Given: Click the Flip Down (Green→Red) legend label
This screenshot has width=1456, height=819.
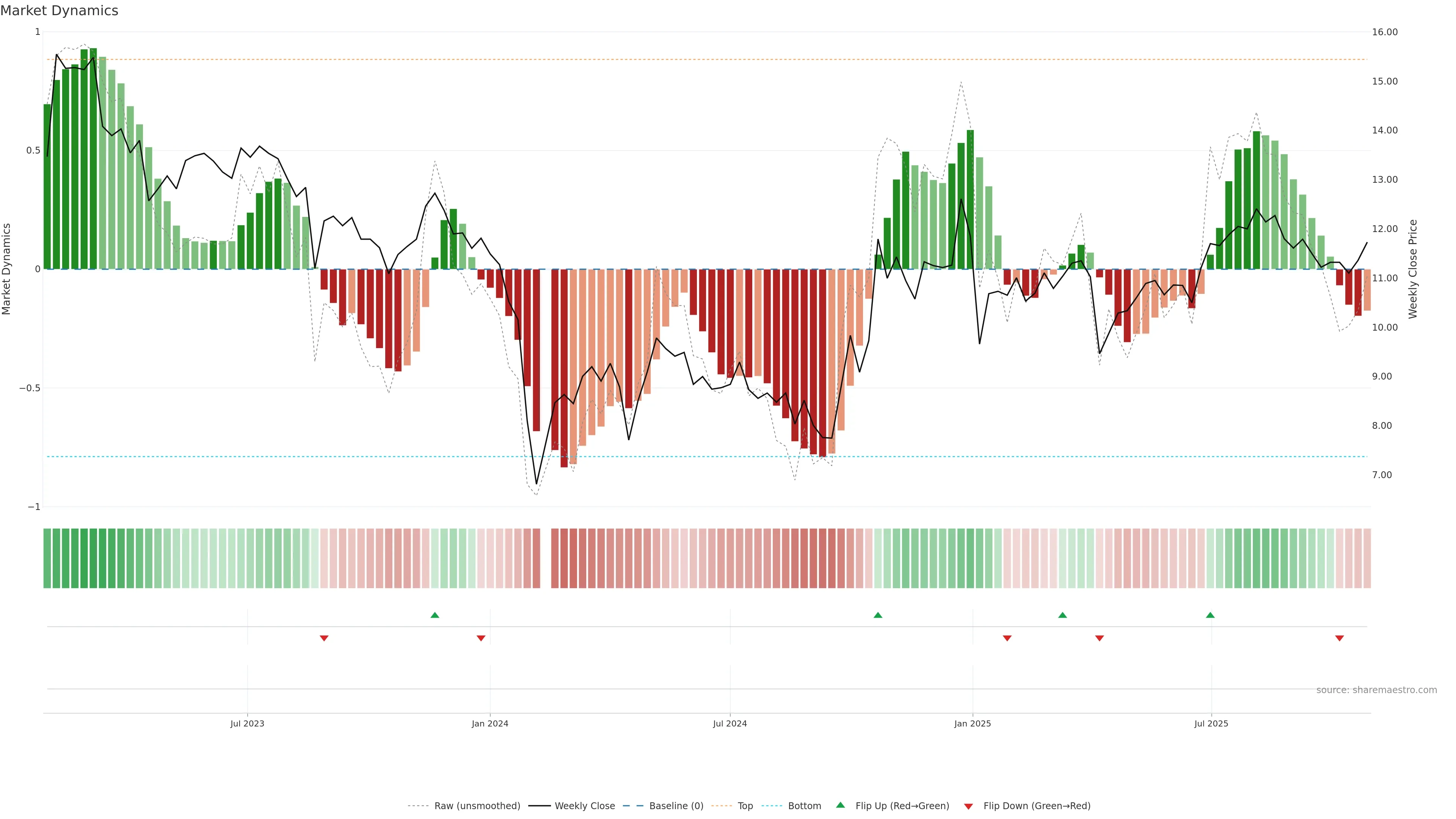Looking at the screenshot, I should pyautogui.click(x=1037, y=806).
